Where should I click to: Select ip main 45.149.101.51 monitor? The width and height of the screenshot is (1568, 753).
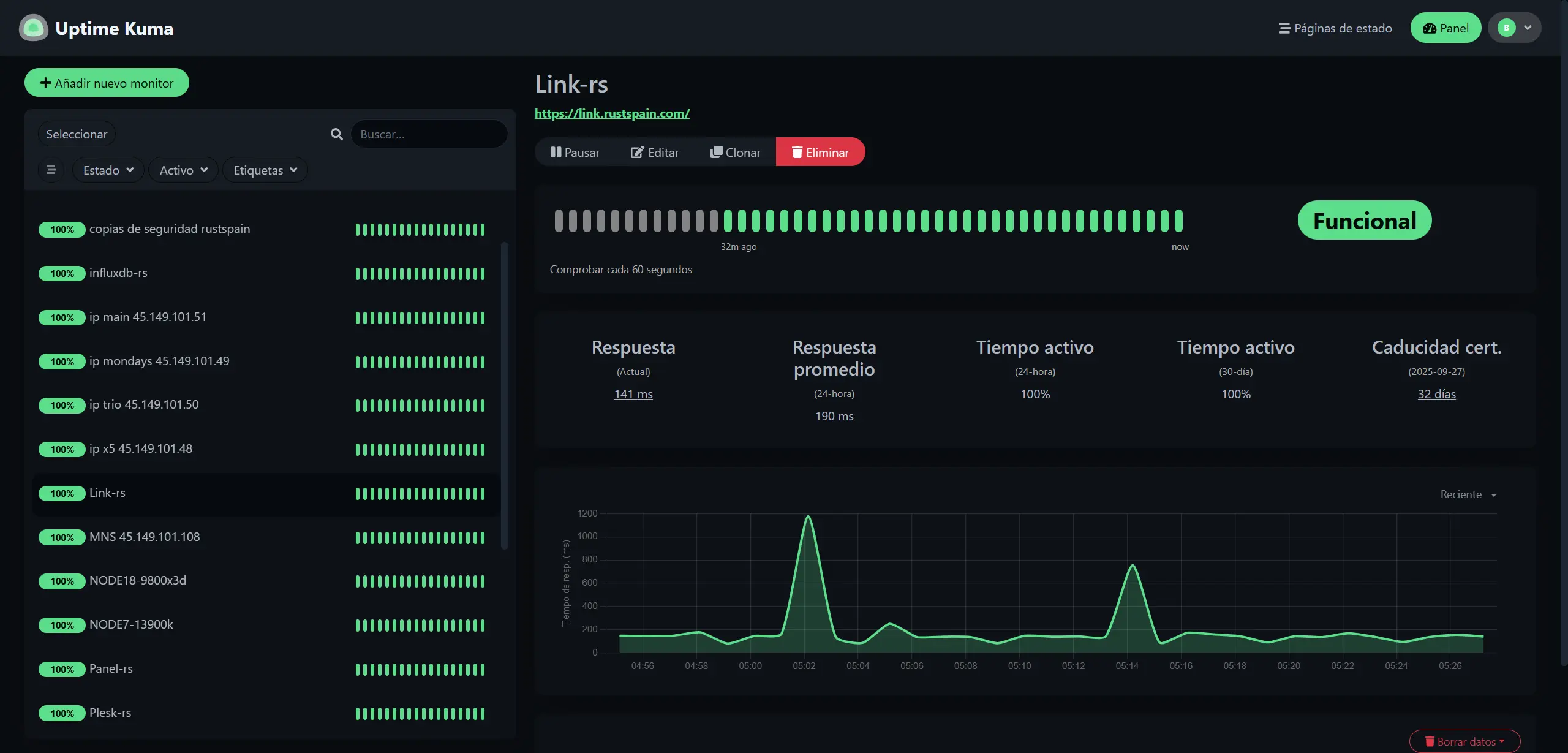pos(266,317)
